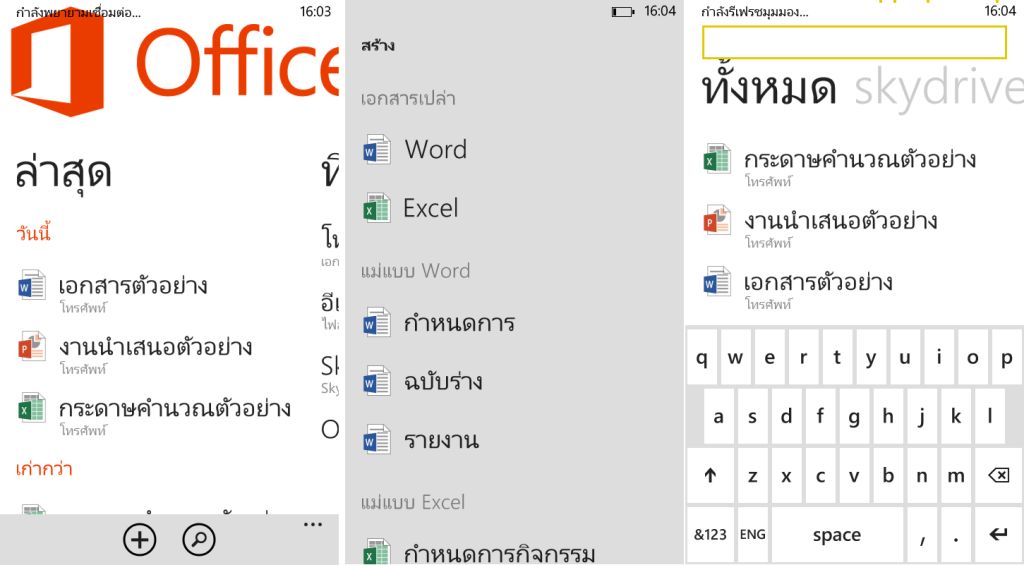Open Word file เอกสารตัวอย่าง in recent list
The height and width of the screenshot is (565, 1024).
[113, 291]
